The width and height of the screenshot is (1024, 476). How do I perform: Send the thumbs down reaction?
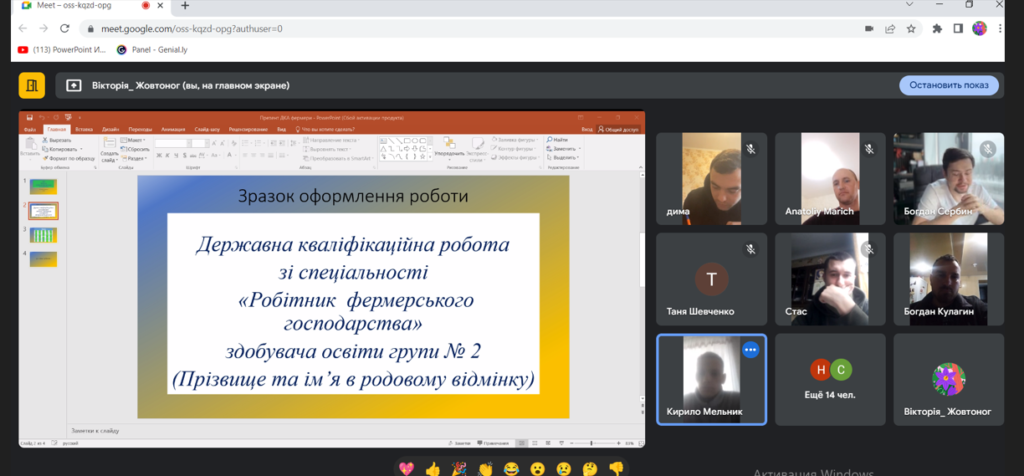coord(616,468)
